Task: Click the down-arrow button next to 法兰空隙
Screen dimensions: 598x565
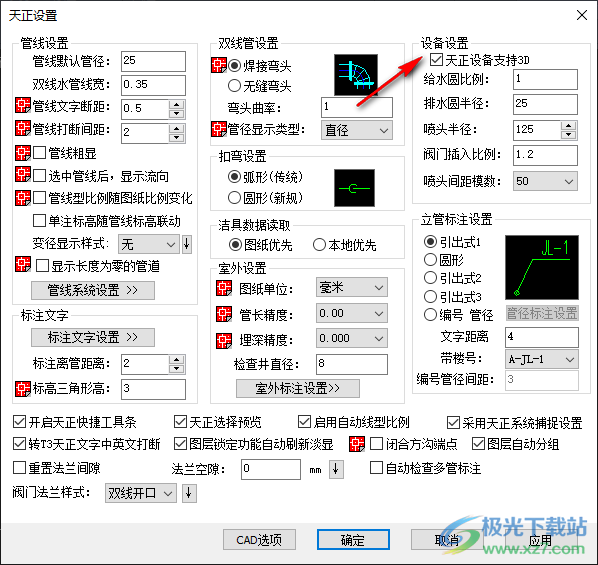Action: [336, 469]
